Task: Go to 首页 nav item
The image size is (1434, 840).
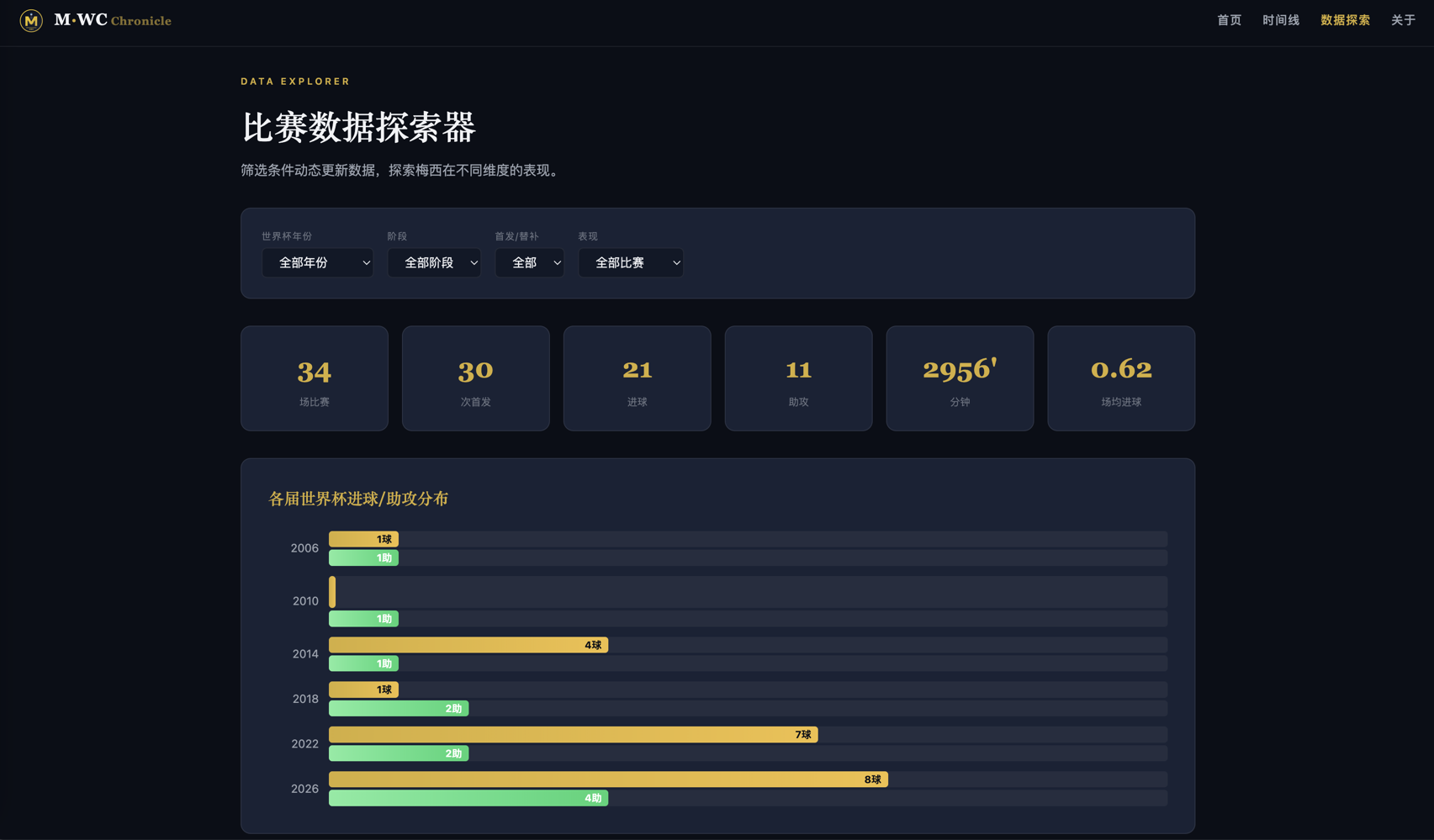Action: click(1229, 20)
